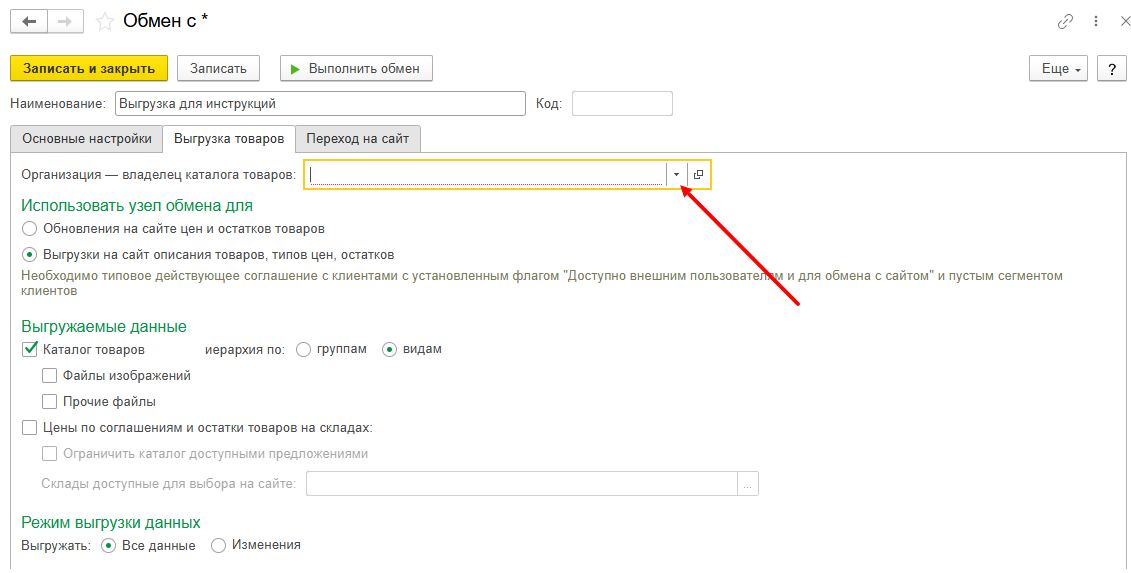Open organization record via open-form icon
Image resolution: width=1131 pixels, height=573 pixels.
click(699, 174)
